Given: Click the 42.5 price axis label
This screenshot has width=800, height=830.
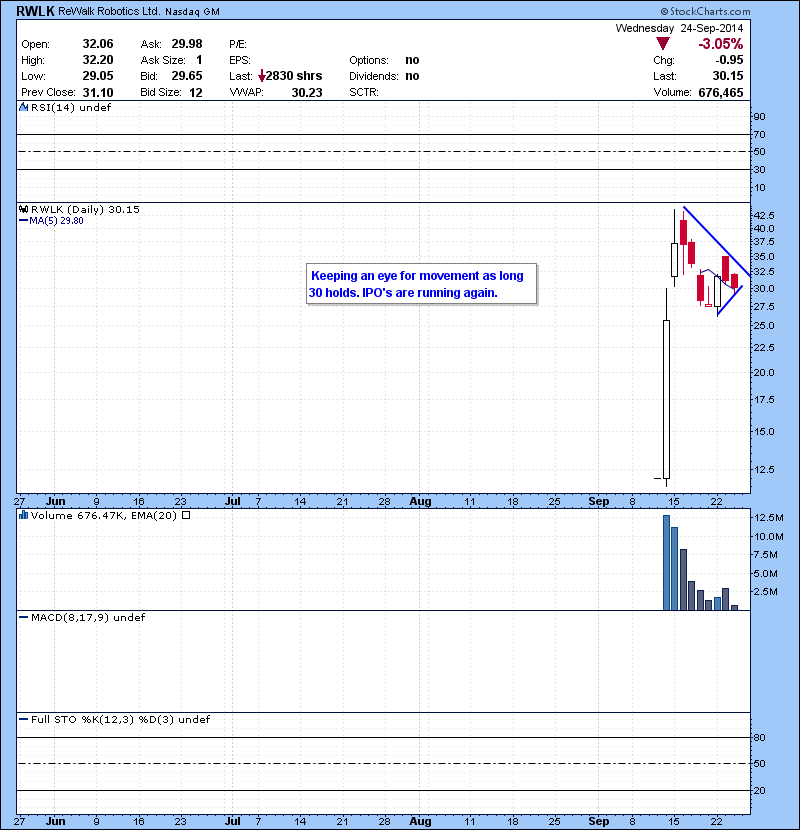Looking at the screenshot, I should 763,215.
